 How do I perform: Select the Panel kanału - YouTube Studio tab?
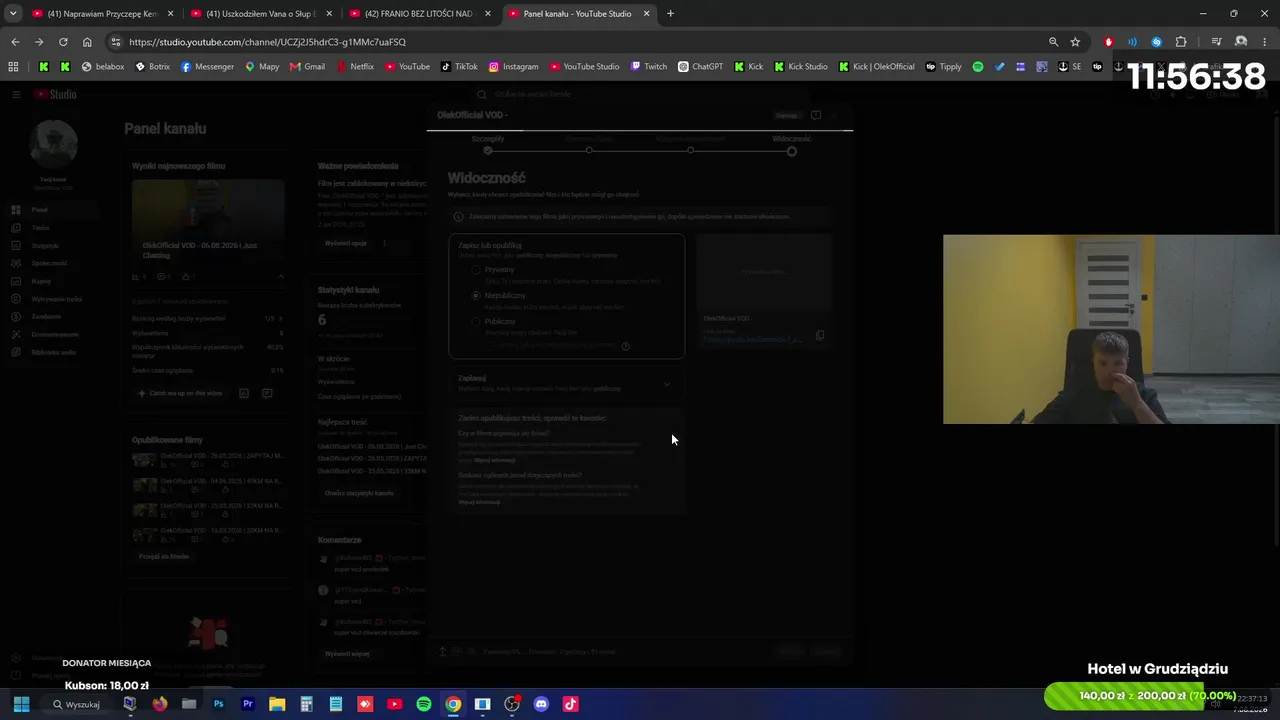coord(580,14)
